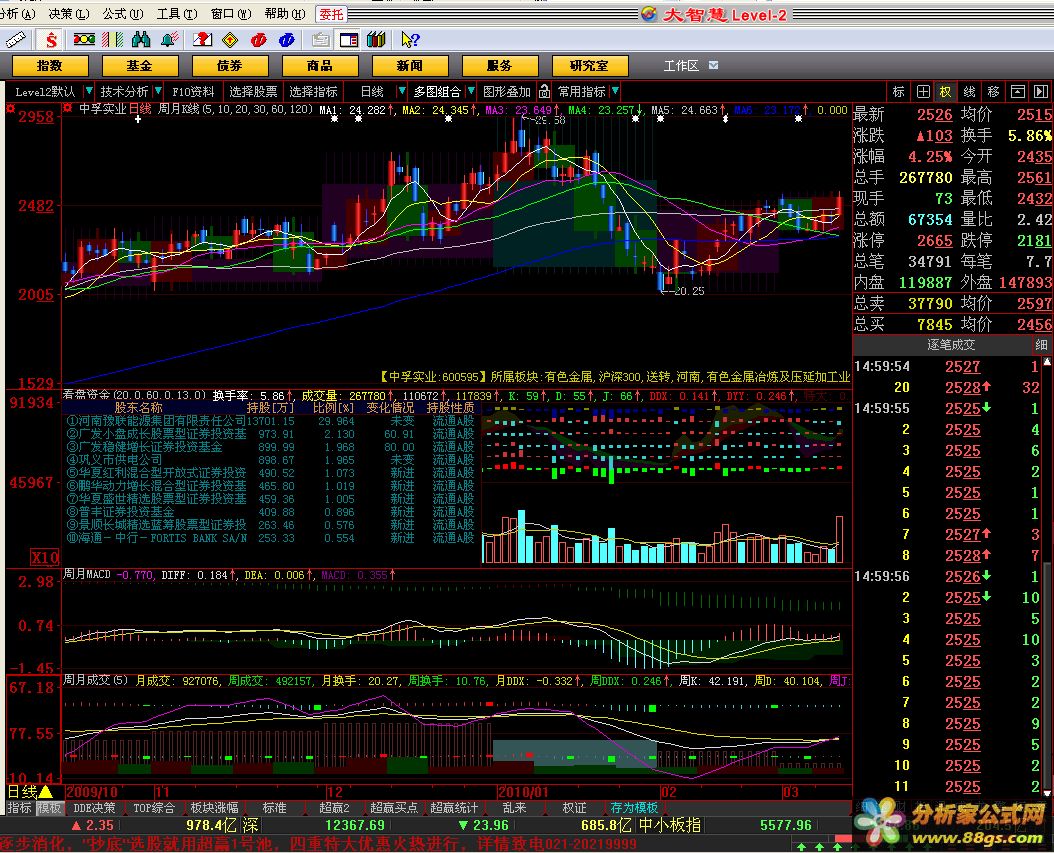Open the bookshelf library icon
The width and height of the screenshot is (1054, 853).
click(376, 40)
